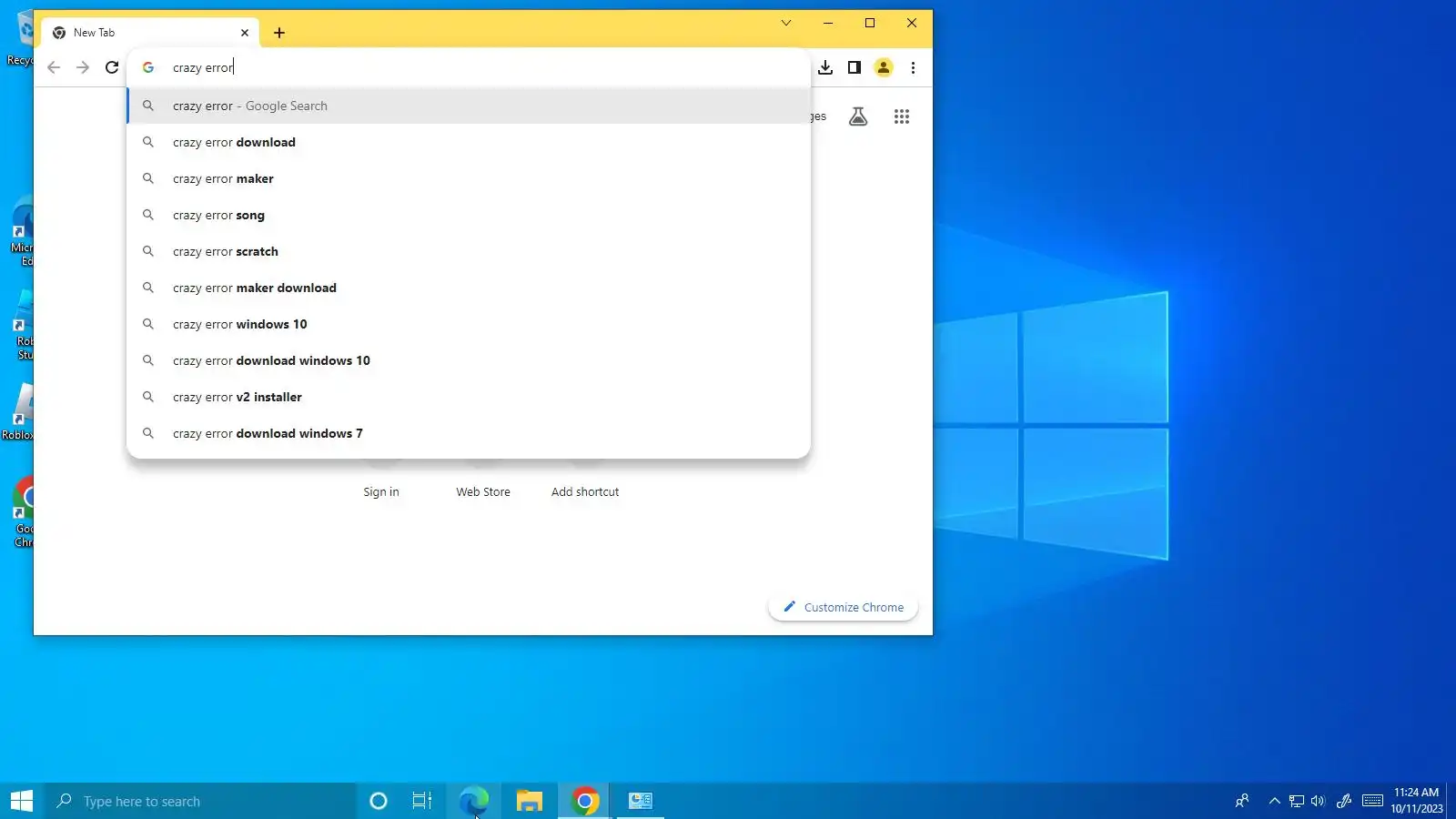This screenshot has height=819, width=1456.
Task: Minimize the Chrome window
Action: click(x=828, y=23)
